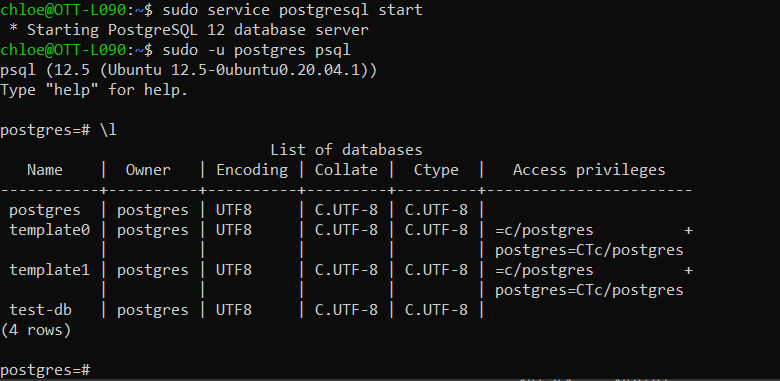Select the template0 database name
The width and height of the screenshot is (780, 381).
pos(49,230)
